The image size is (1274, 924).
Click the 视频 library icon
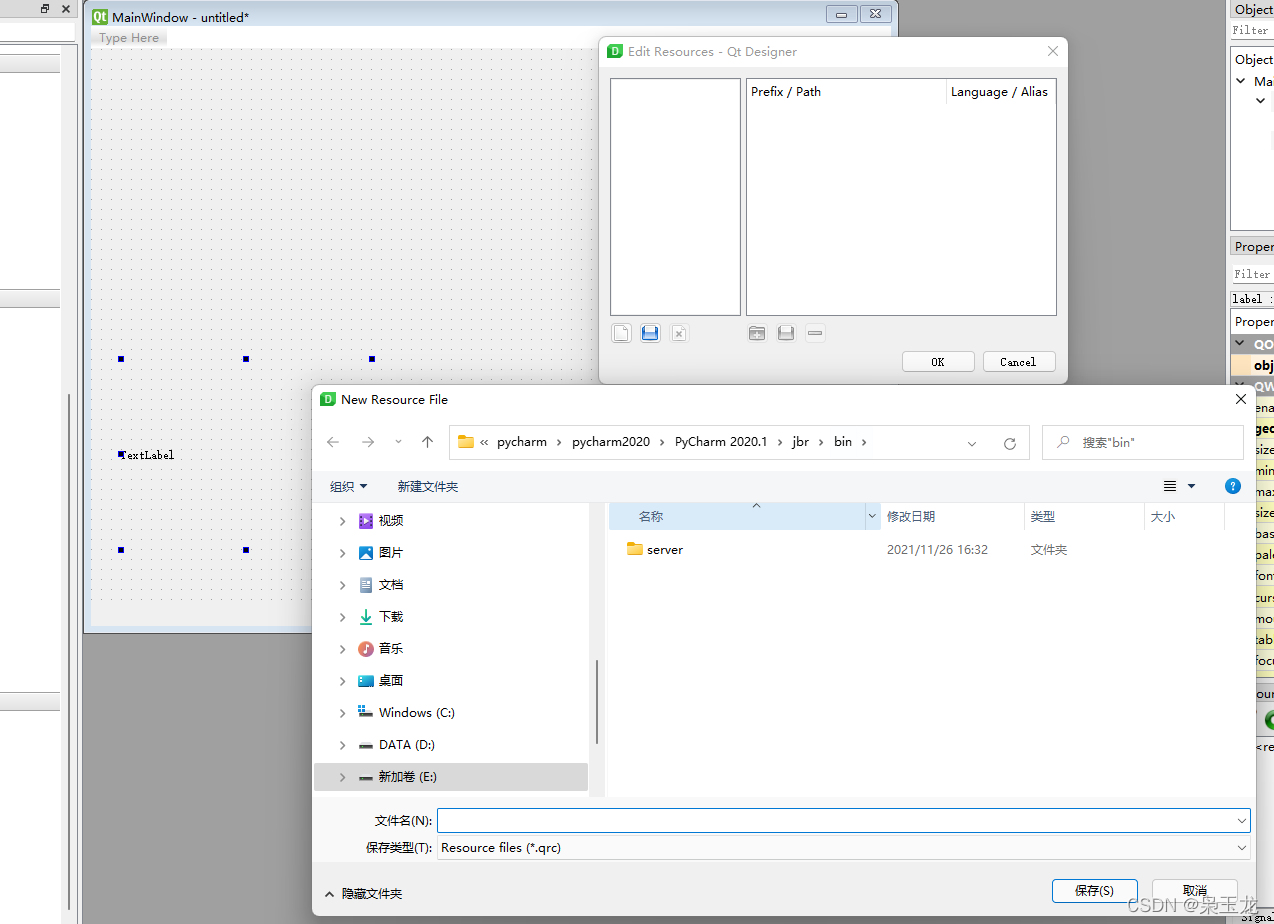[366, 520]
